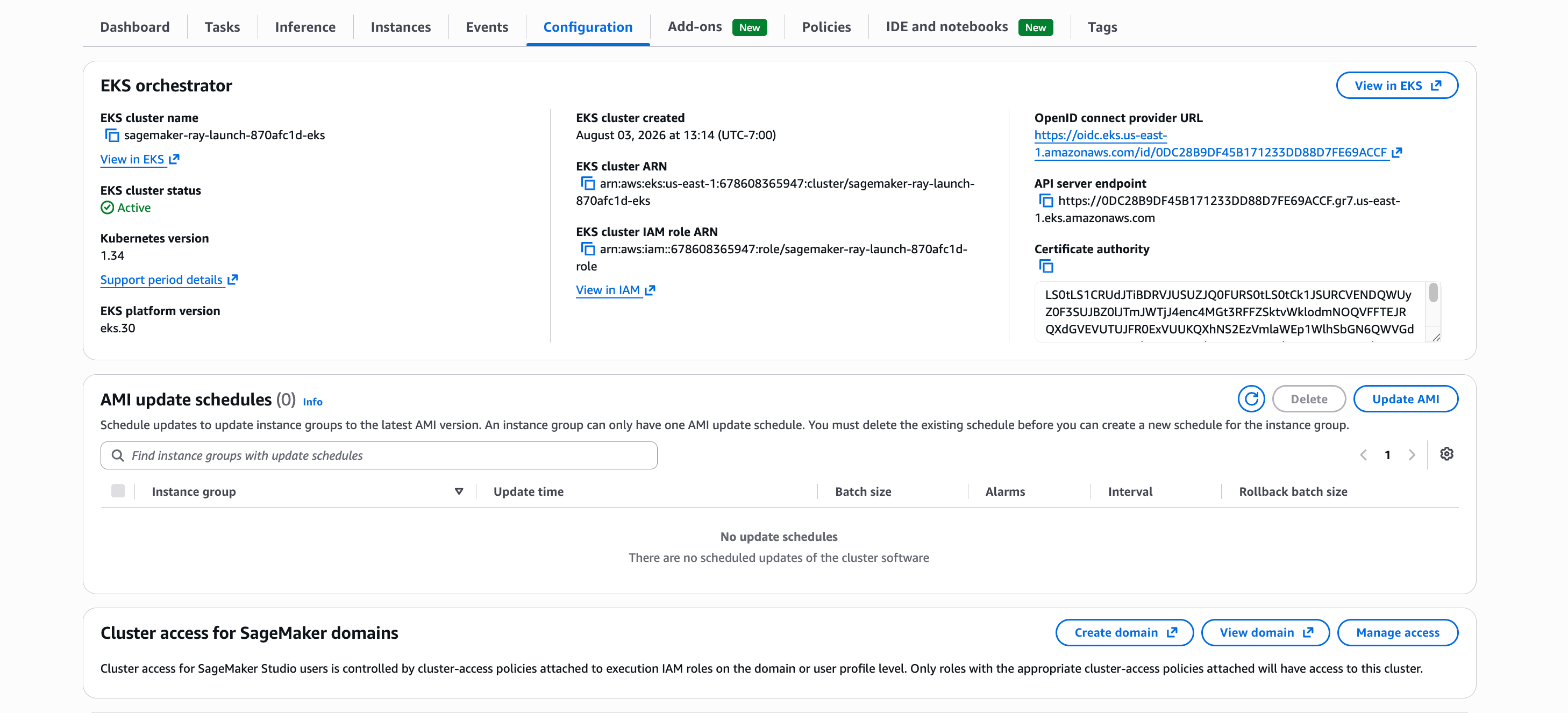Click the Update AMI button
This screenshot has width=1568, height=713.
[x=1406, y=399]
